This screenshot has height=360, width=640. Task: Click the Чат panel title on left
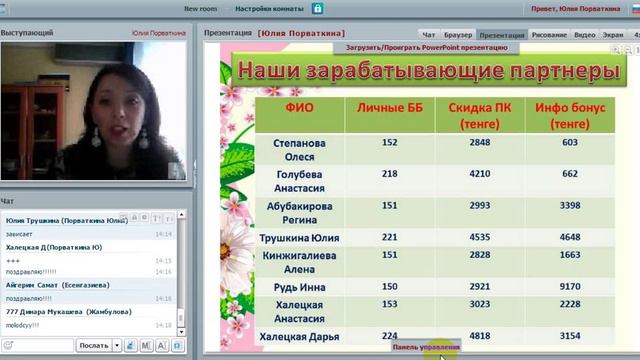(x=7, y=201)
